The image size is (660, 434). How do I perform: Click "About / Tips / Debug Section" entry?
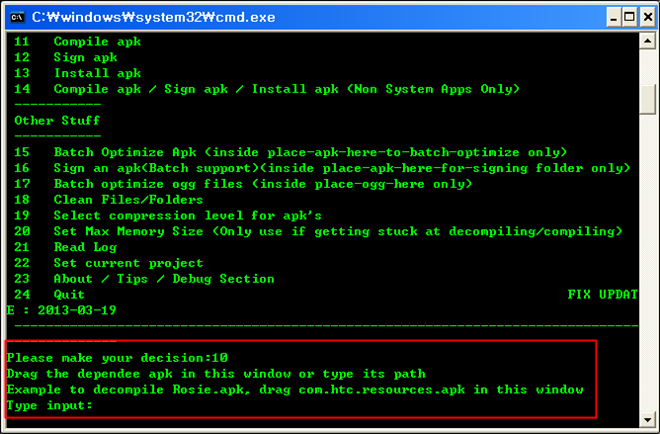coord(163,279)
